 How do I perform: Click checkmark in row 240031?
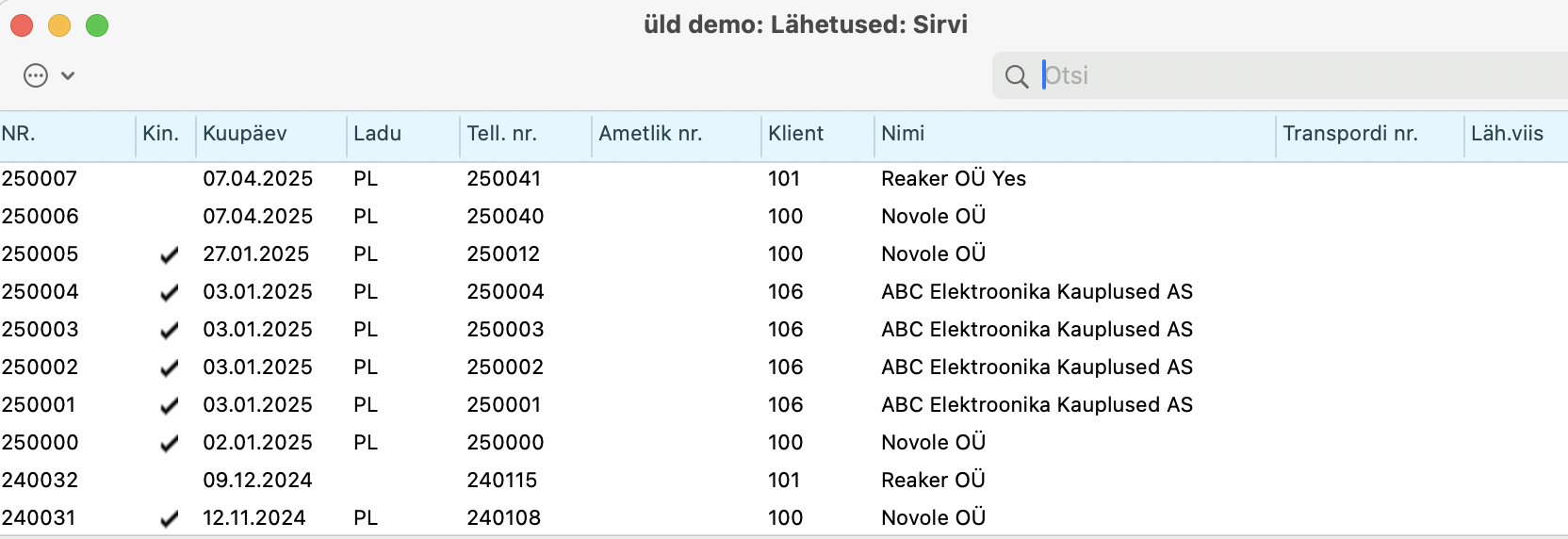point(170,518)
